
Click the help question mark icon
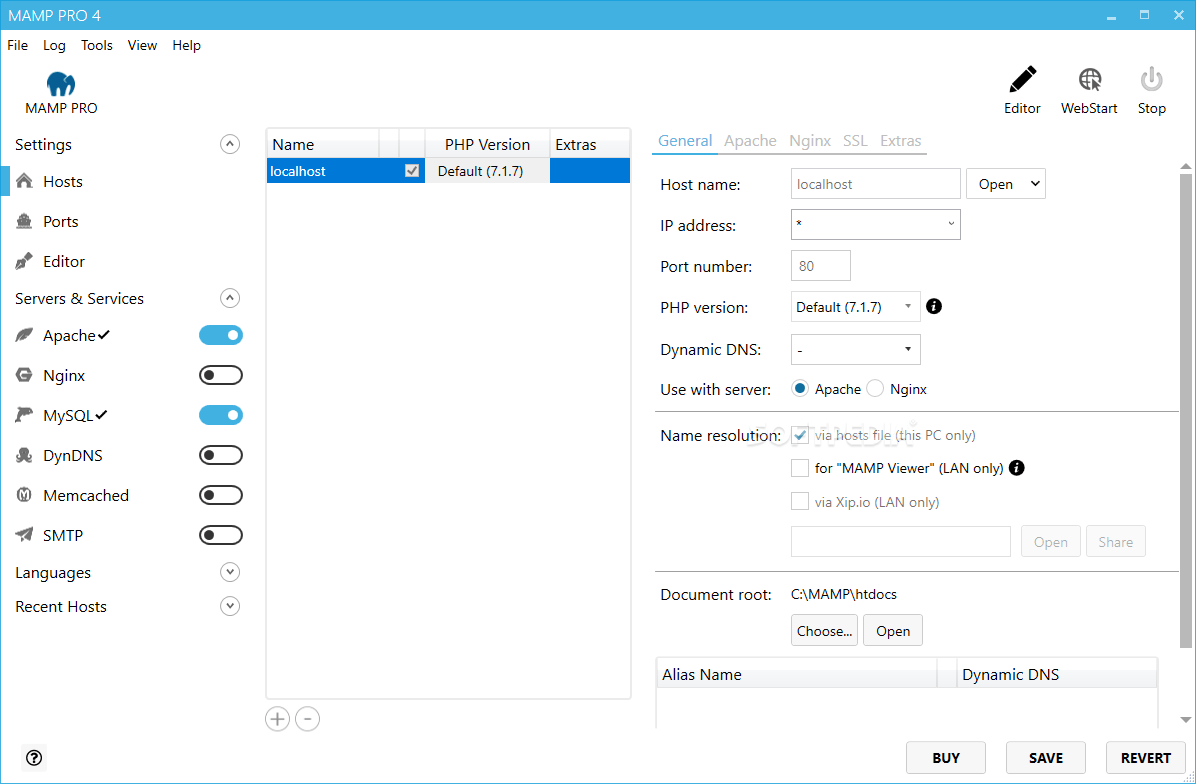point(34,758)
